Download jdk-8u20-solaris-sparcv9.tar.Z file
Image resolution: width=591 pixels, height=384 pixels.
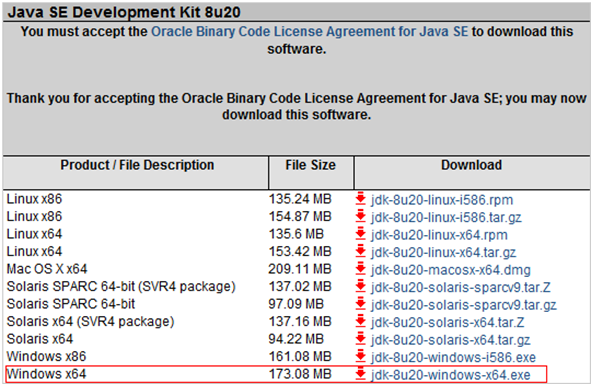[460, 288]
